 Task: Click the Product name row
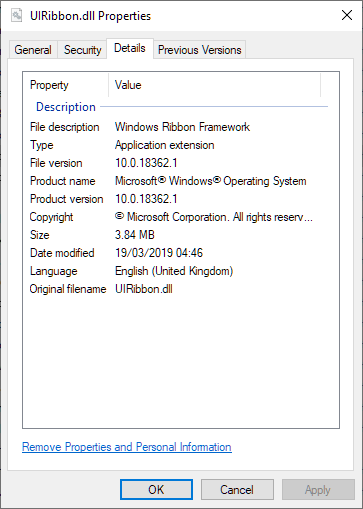179,181
